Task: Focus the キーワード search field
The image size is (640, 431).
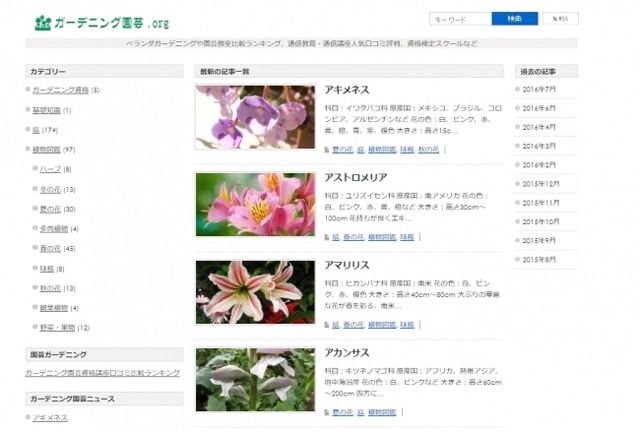Action: coord(460,19)
